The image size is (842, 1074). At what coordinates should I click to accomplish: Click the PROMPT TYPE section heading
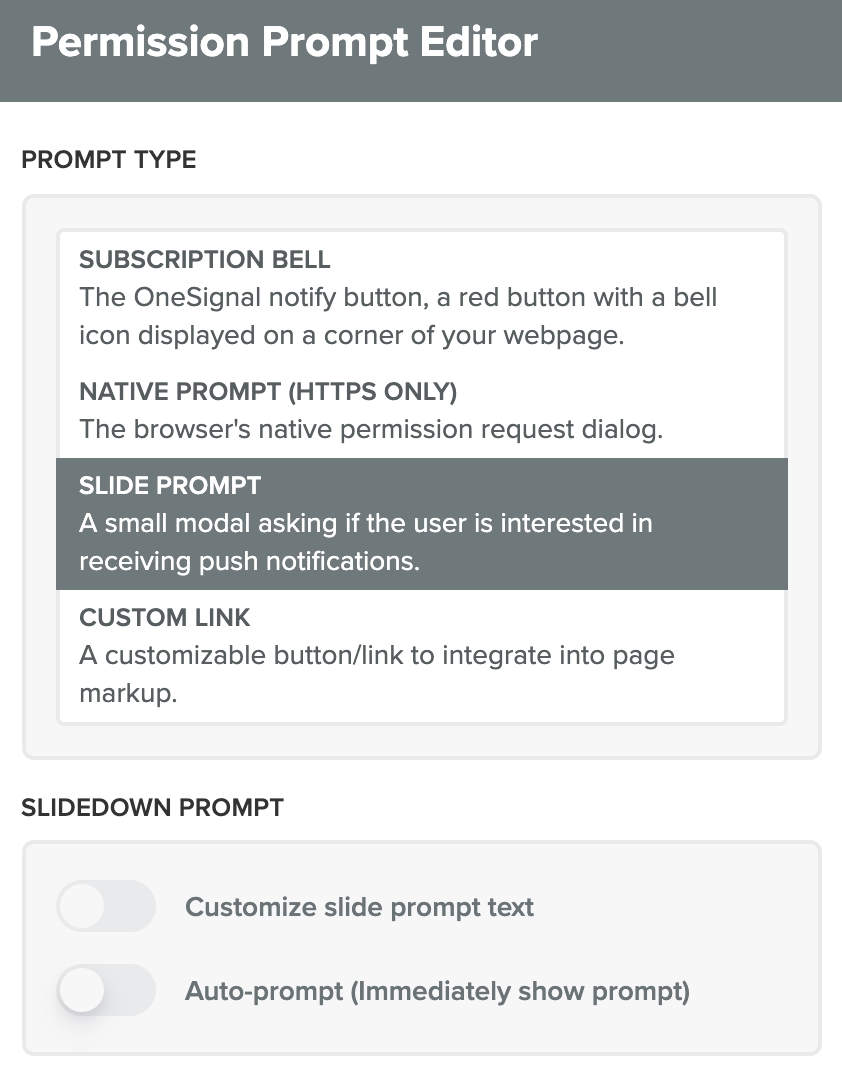click(108, 159)
